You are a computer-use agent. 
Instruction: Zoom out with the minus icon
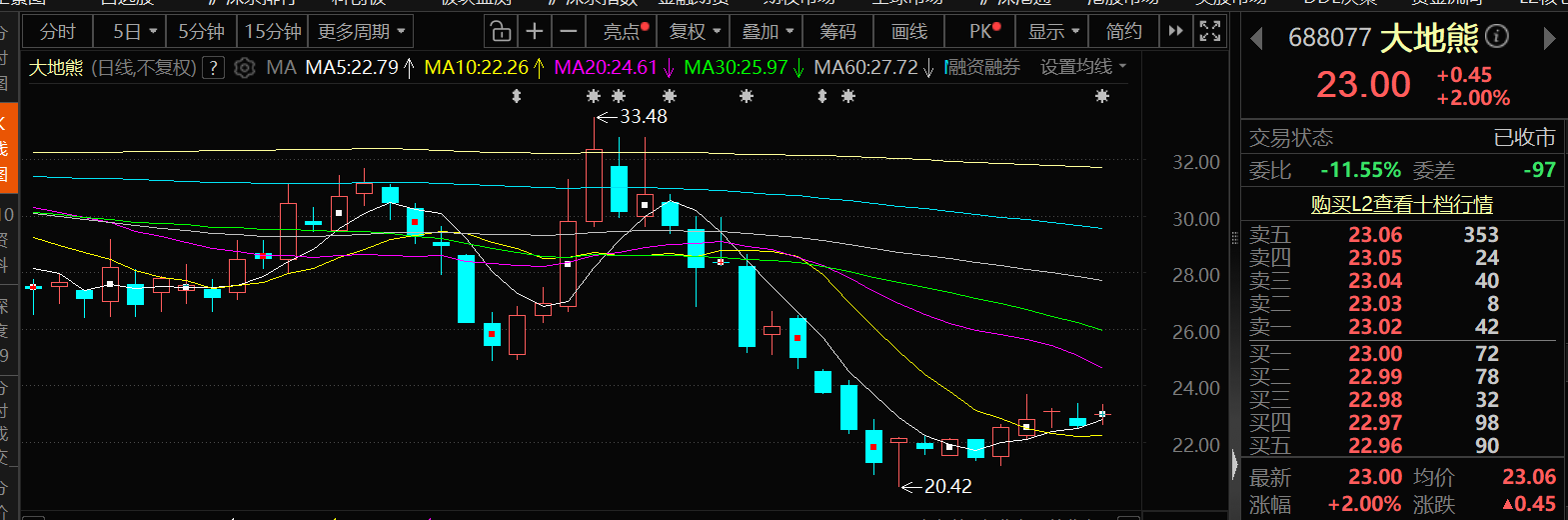pyautogui.click(x=569, y=32)
